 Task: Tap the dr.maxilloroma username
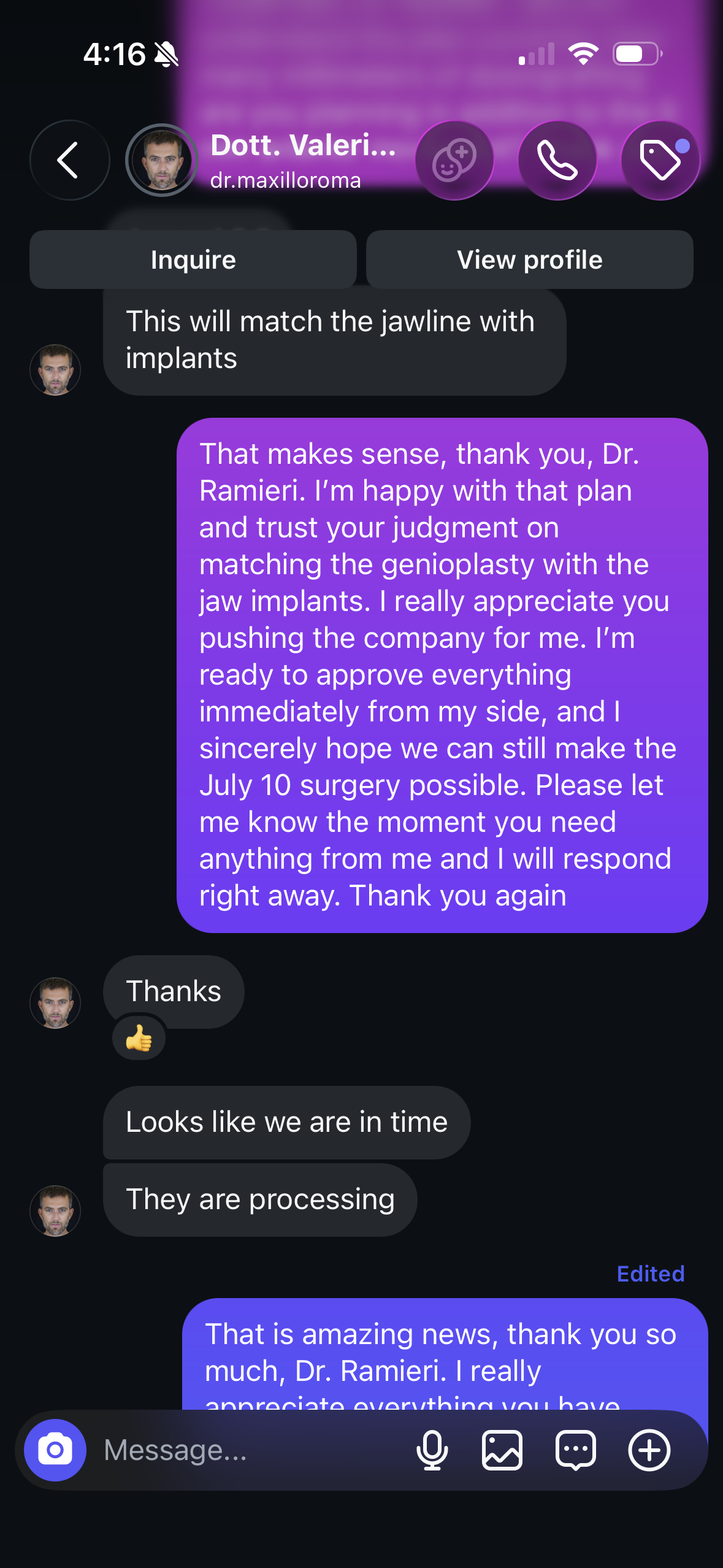285,180
